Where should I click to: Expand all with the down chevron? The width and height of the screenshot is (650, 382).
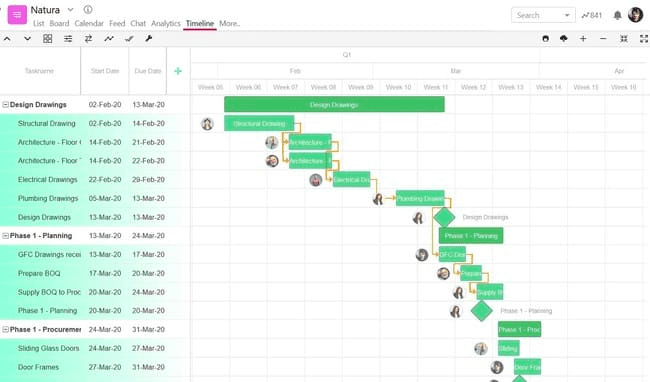pyautogui.click(x=27, y=39)
